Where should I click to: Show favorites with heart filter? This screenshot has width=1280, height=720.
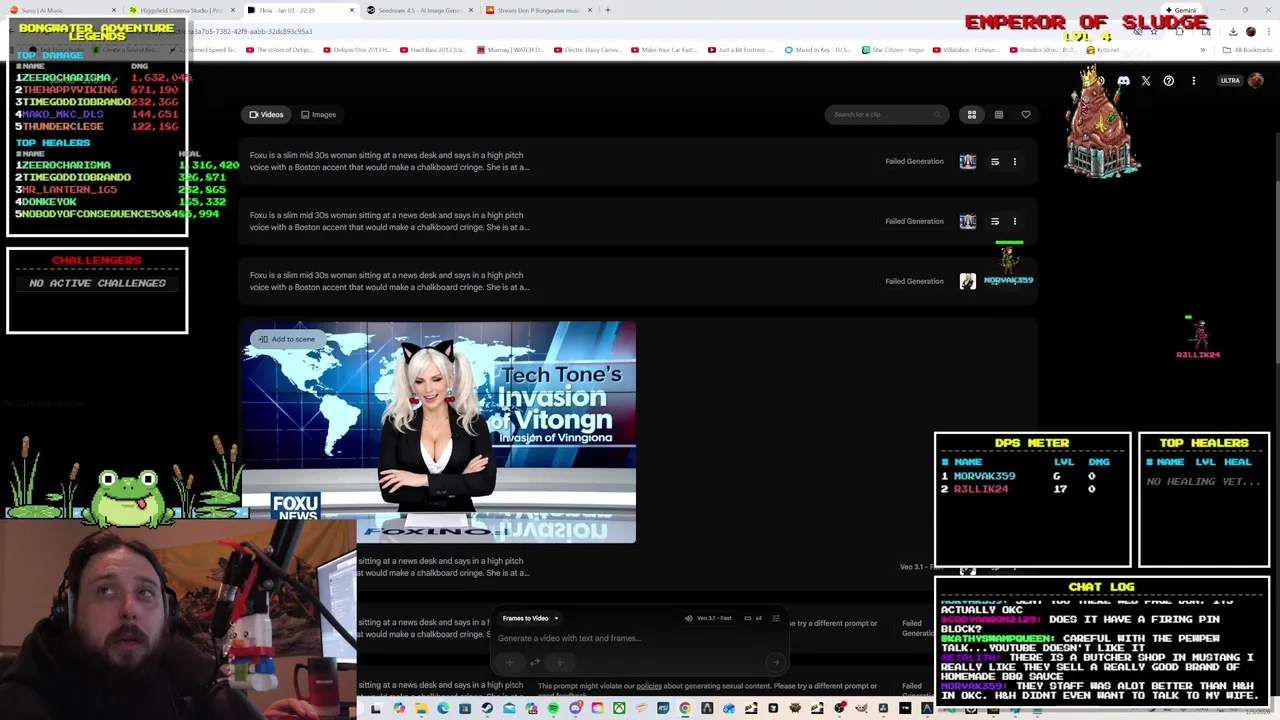[1025, 115]
